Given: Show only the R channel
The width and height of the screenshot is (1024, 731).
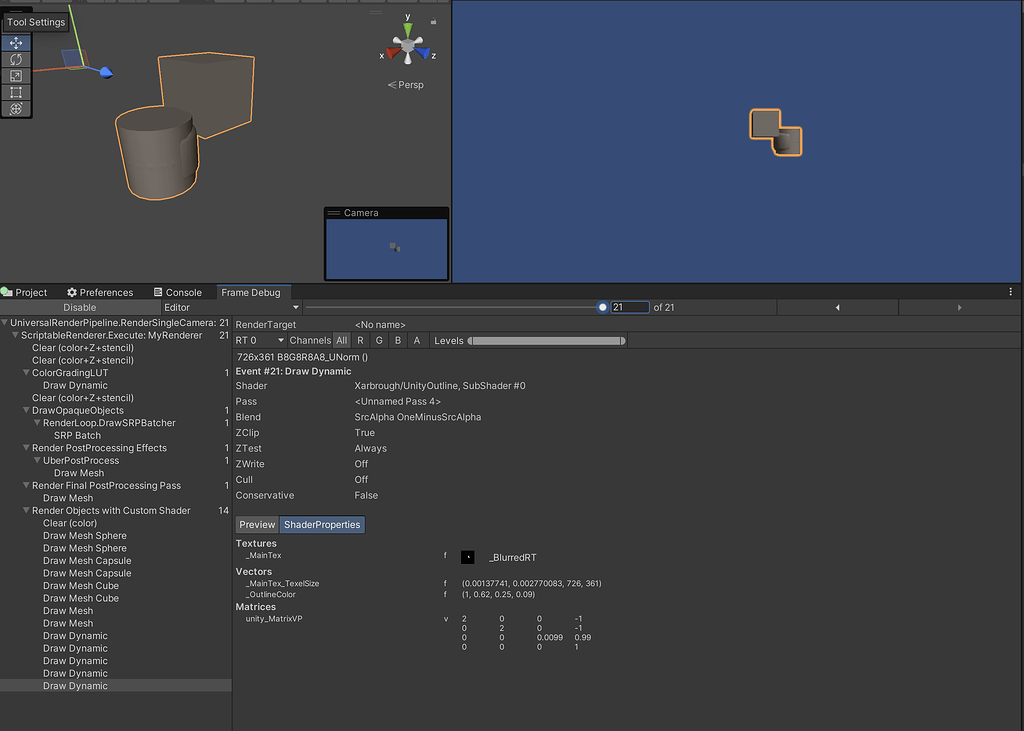Looking at the screenshot, I should pyautogui.click(x=360, y=340).
